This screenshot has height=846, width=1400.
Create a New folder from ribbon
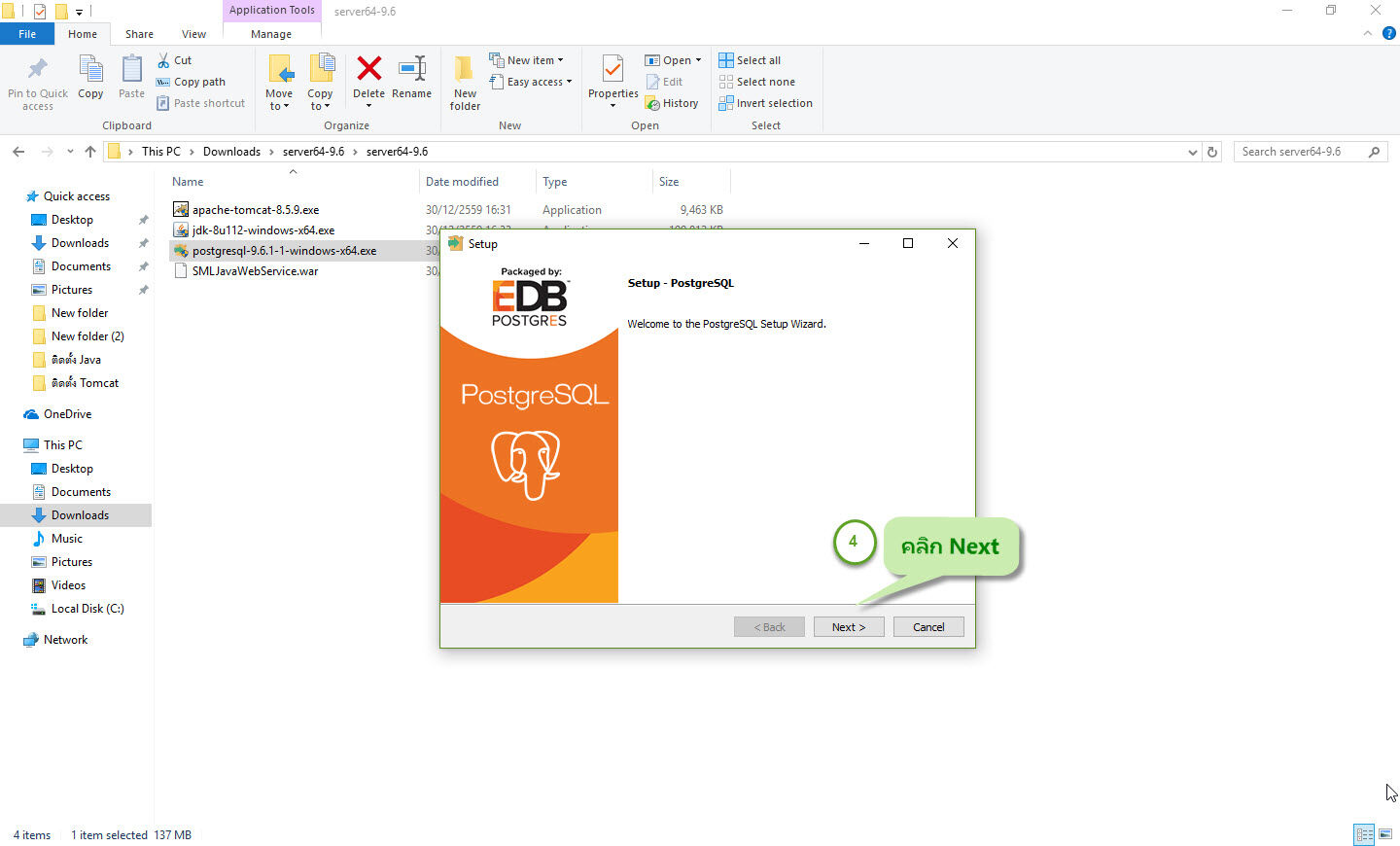[465, 83]
